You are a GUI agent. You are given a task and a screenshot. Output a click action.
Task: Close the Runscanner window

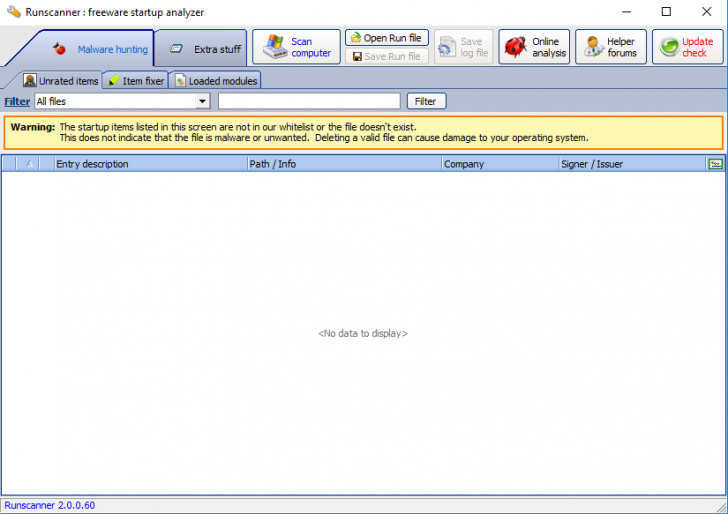tap(707, 12)
